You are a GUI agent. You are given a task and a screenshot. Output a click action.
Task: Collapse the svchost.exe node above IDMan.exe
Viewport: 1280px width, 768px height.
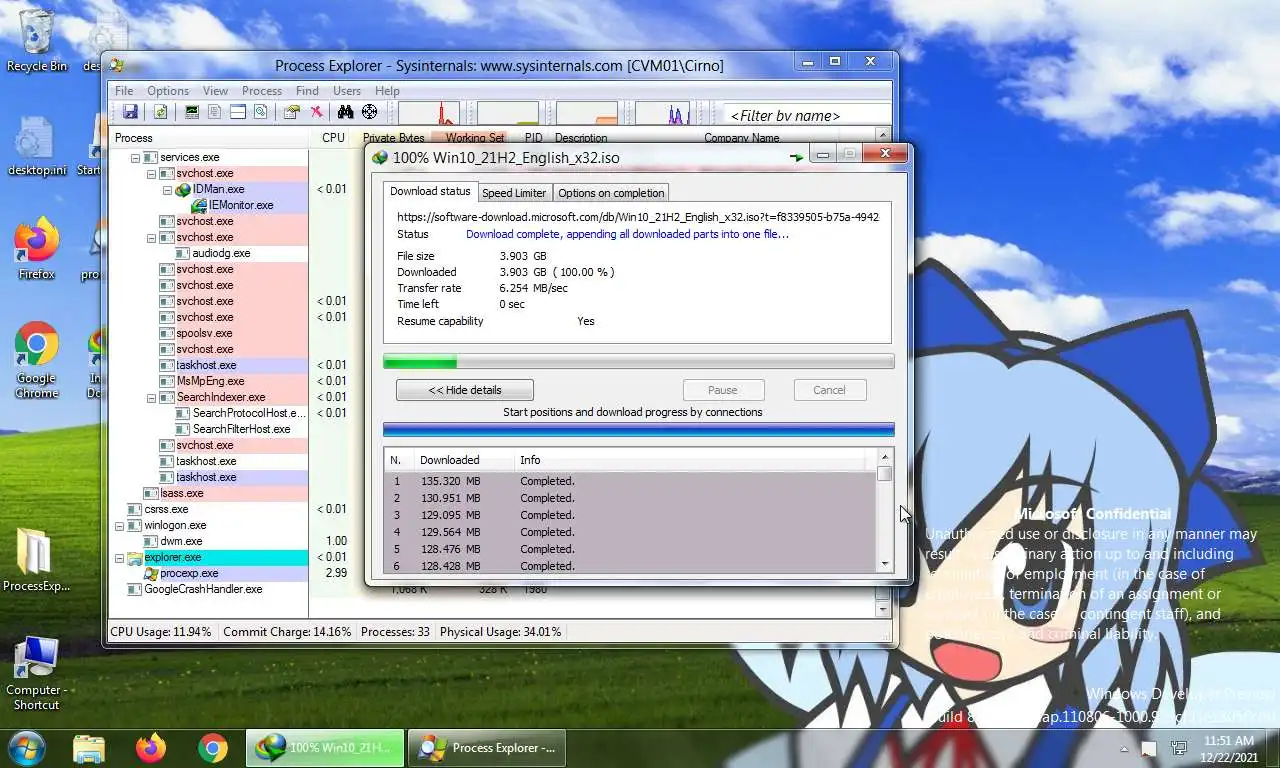click(151, 174)
